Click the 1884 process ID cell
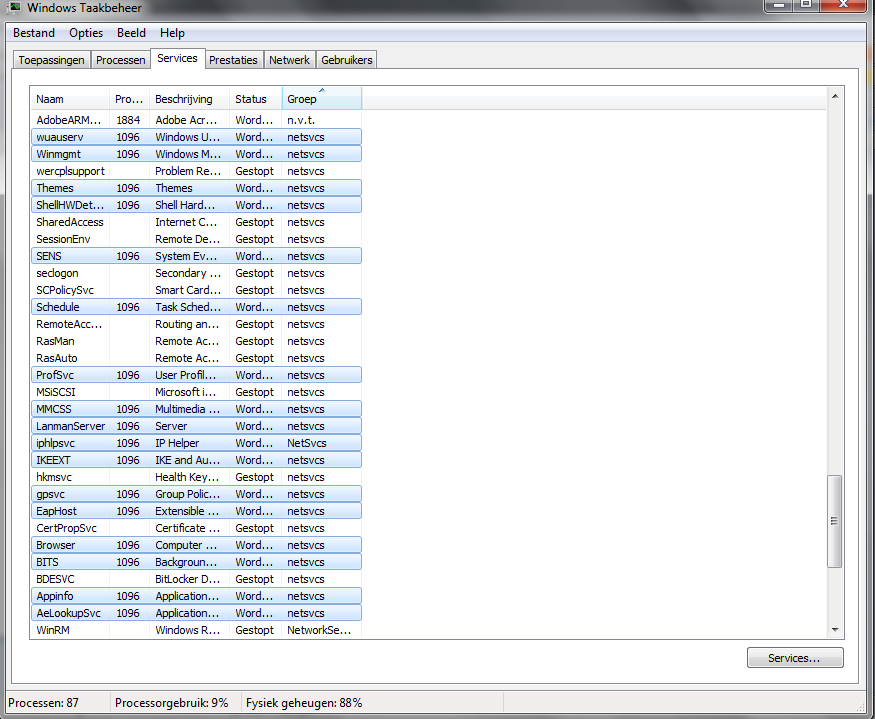Viewport: 875px width, 719px height. click(128, 120)
